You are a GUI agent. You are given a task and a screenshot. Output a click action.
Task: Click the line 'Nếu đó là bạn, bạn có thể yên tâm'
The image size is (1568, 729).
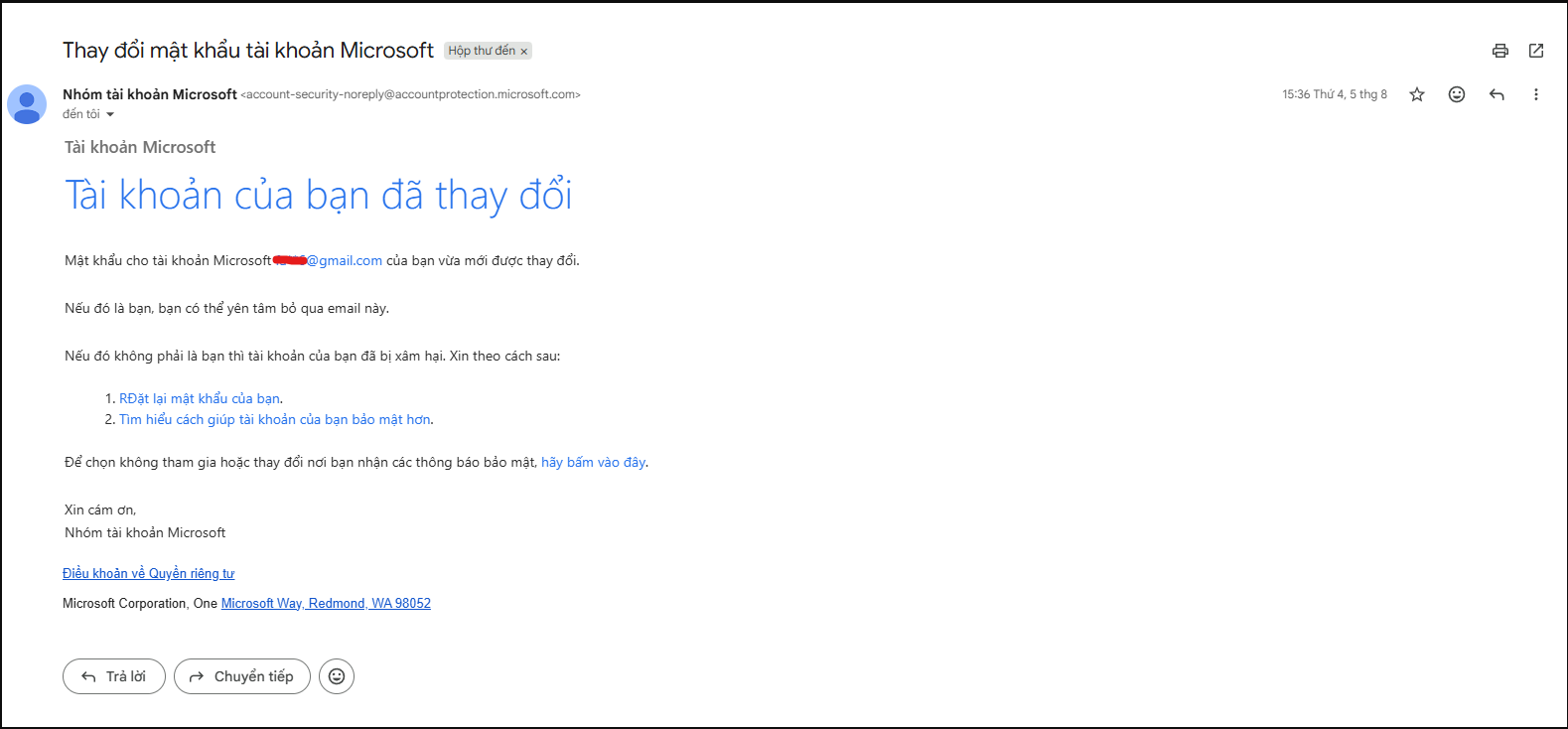(x=227, y=308)
